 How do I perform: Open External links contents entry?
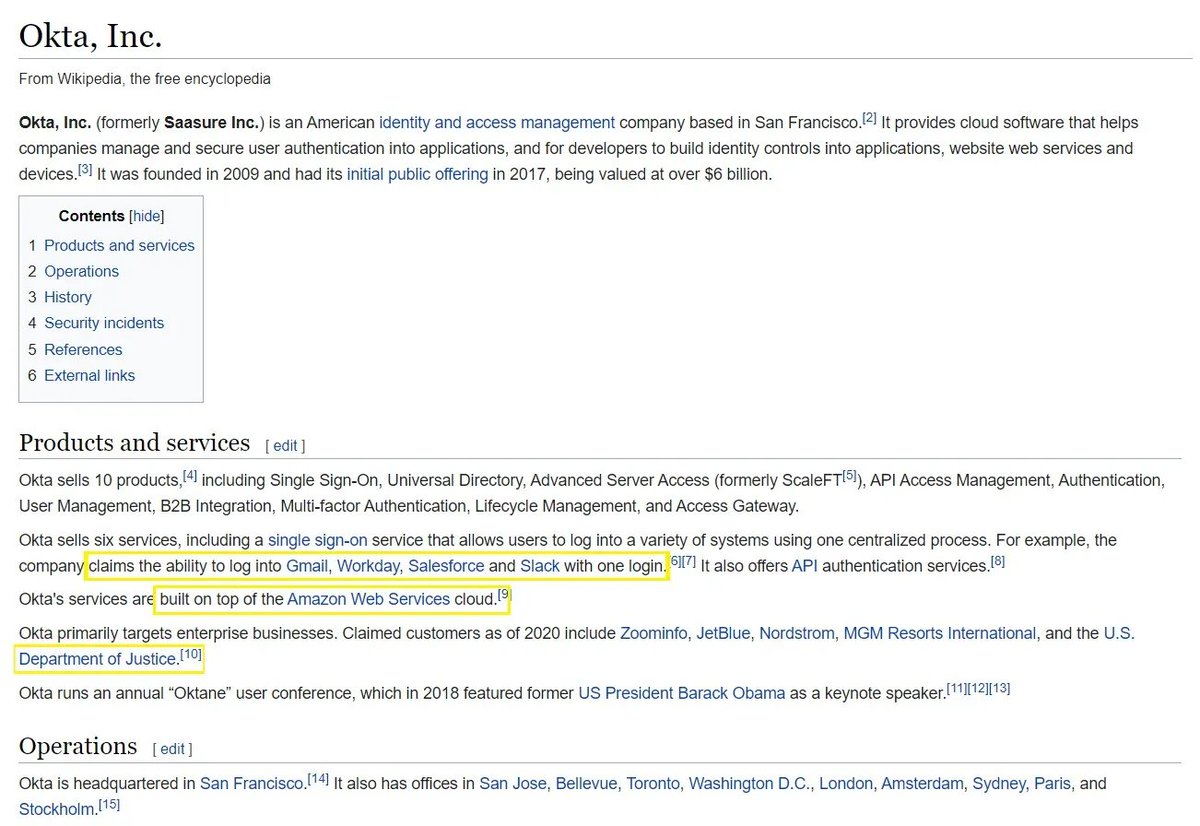click(x=89, y=375)
